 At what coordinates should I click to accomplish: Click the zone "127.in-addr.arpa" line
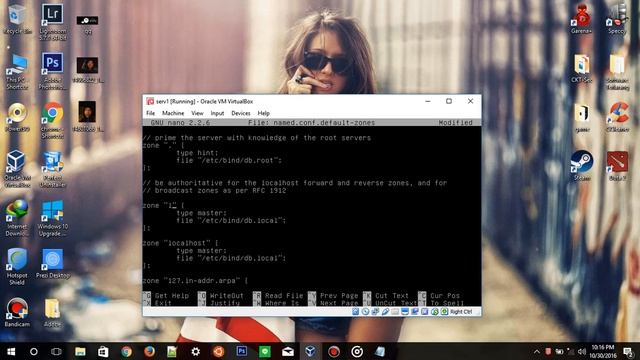pyautogui.click(x=195, y=280)
